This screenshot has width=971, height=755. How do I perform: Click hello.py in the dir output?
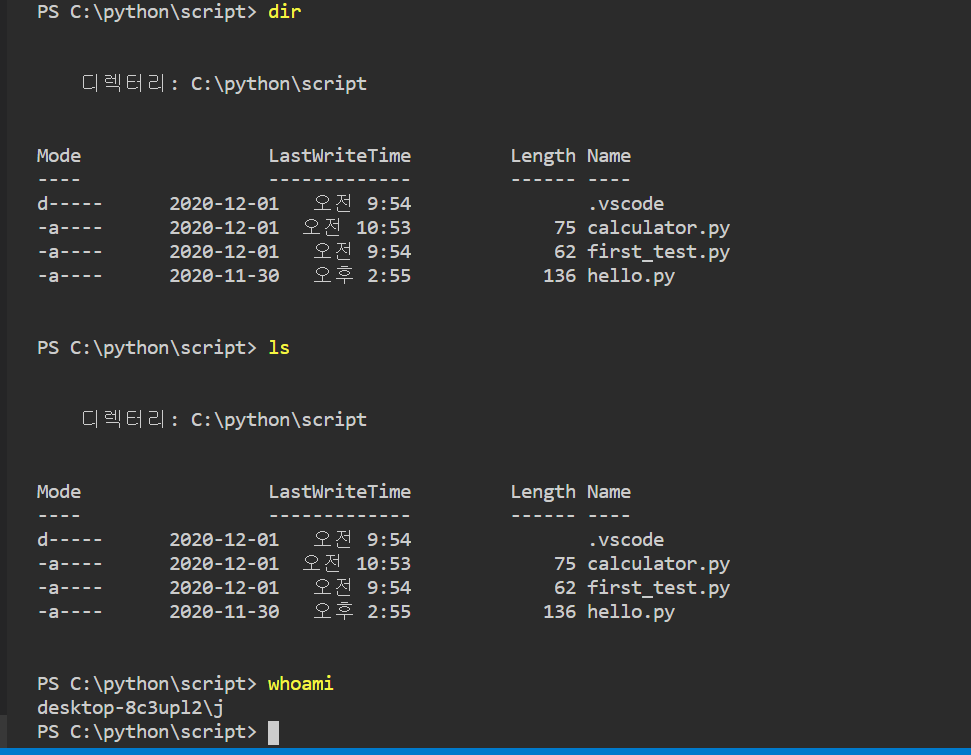pos(630,276)
